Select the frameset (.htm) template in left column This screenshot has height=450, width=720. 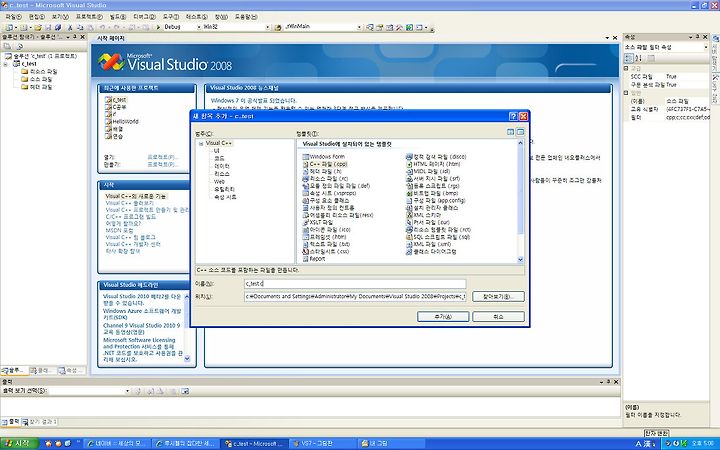coord(325,237)
